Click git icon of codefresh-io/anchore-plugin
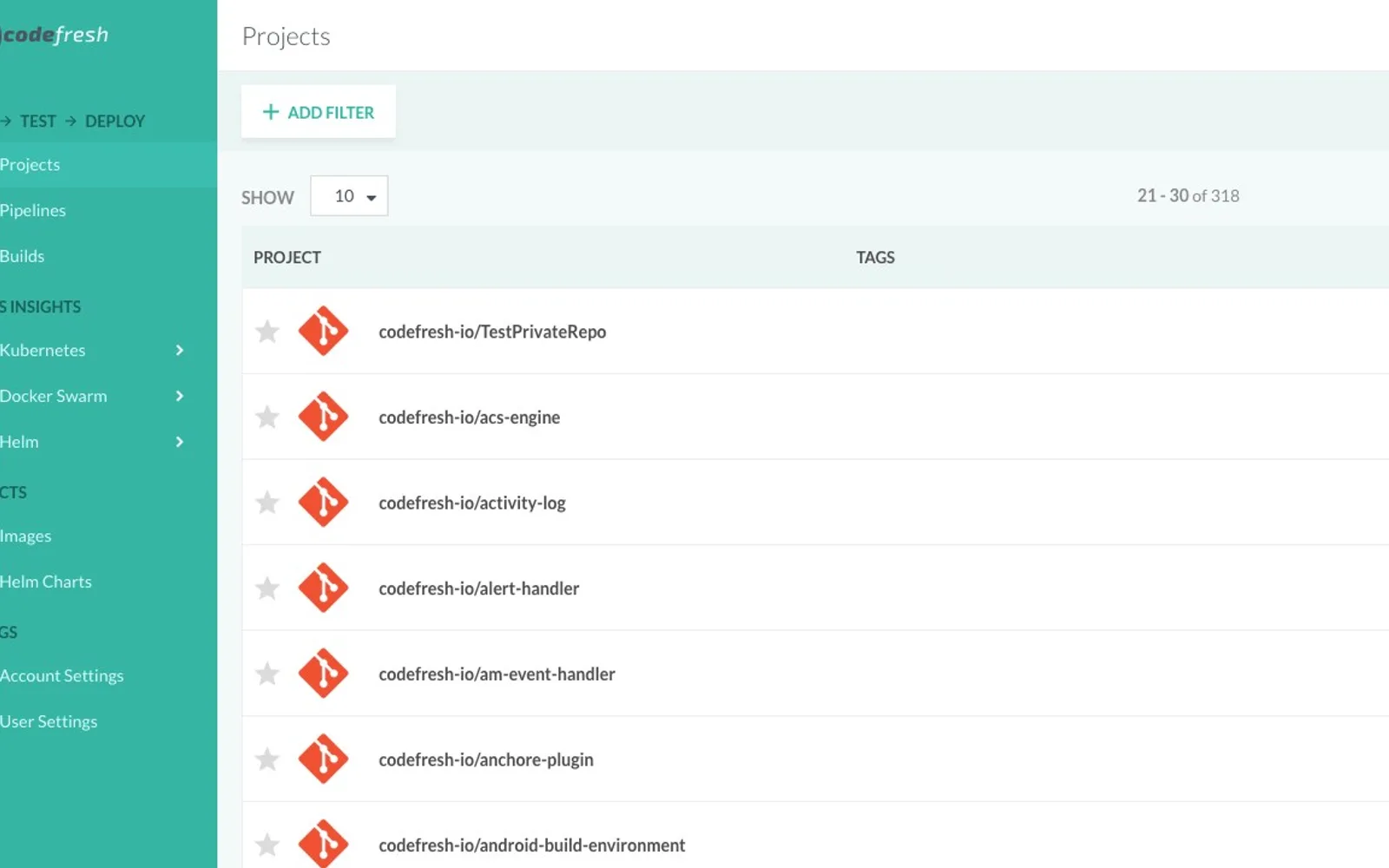1389x868 pixels. (x=323, y=759)
